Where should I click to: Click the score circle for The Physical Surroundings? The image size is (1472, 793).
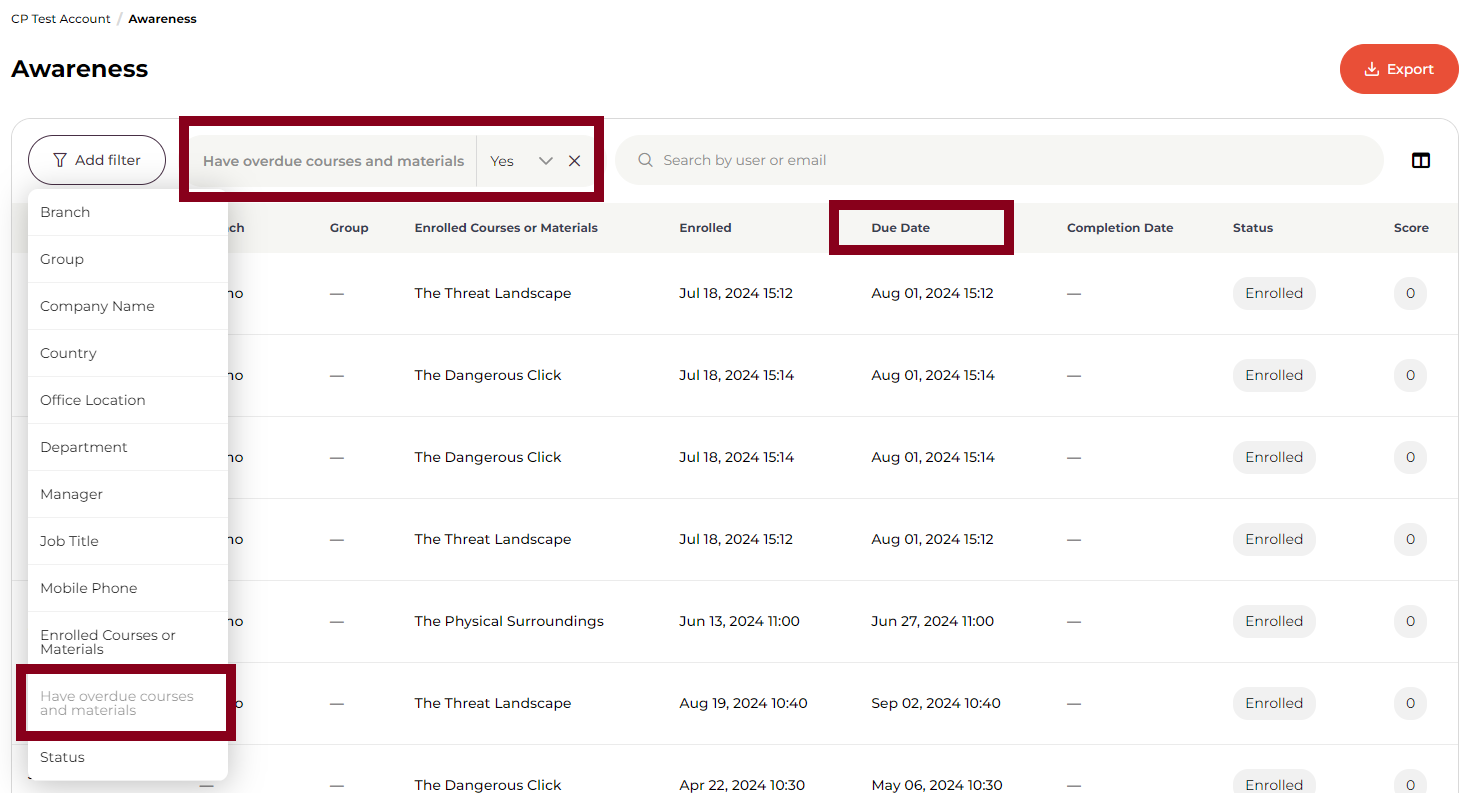coord(1410,621)
